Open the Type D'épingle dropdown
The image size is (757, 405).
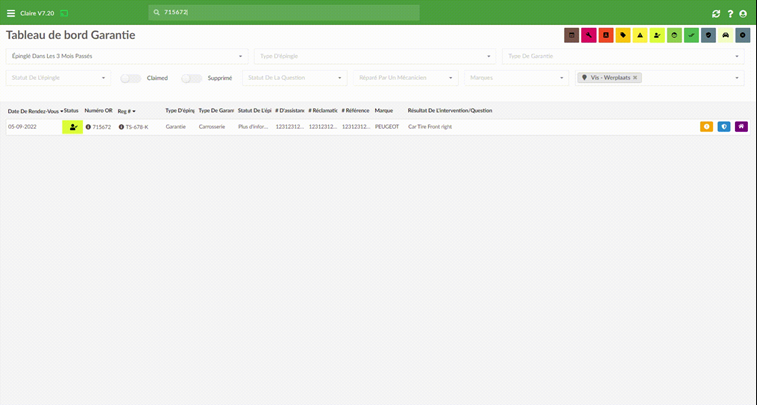[x=375, y=56]
